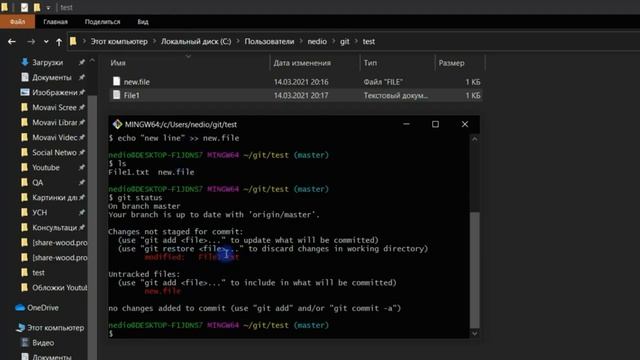Maximize the MINGW64 terminal window
Image resolution: width=640 pixels, height=360 pixels.
point(436,124)
